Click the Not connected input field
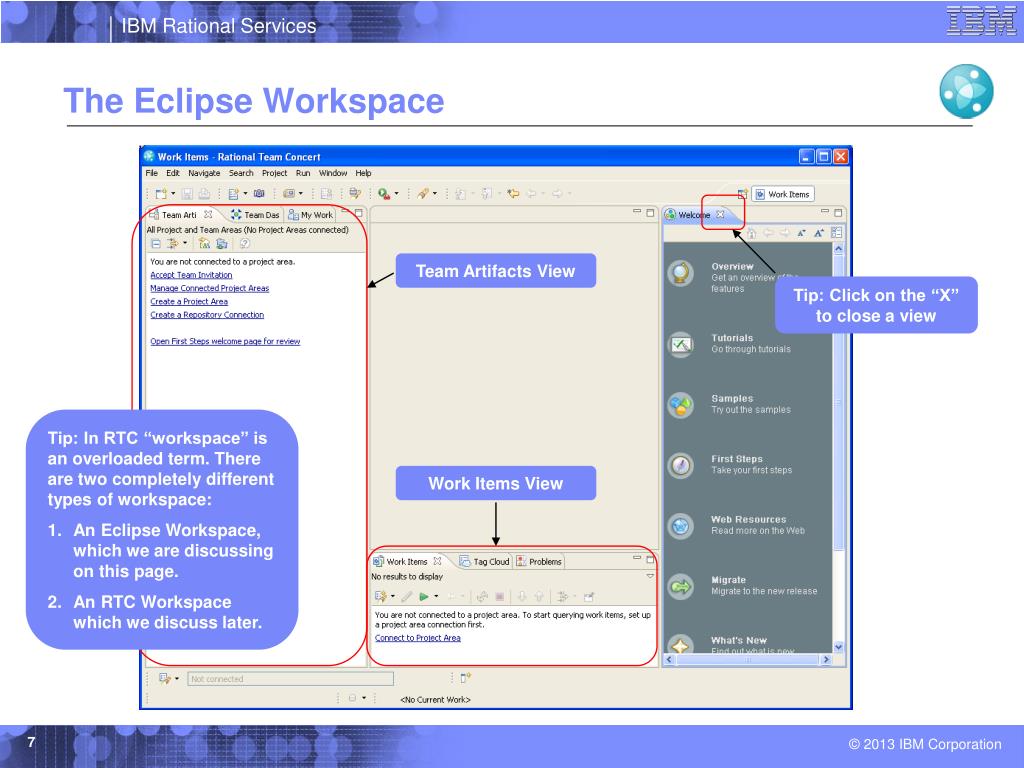Image resolution: width=1024 pixels, height=768 pixels. [x=291, y=679]
